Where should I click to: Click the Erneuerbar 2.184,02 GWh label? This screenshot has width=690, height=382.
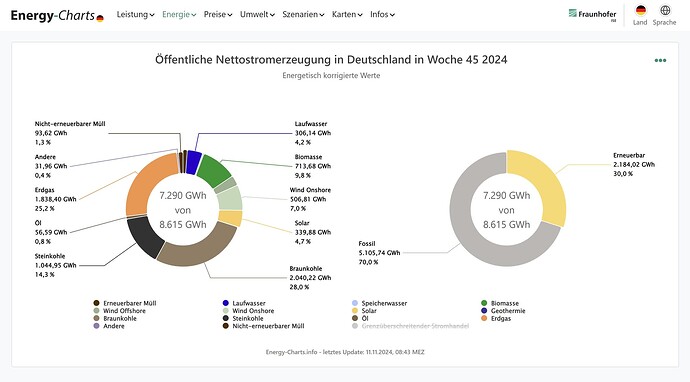click(x=634, y=165)
